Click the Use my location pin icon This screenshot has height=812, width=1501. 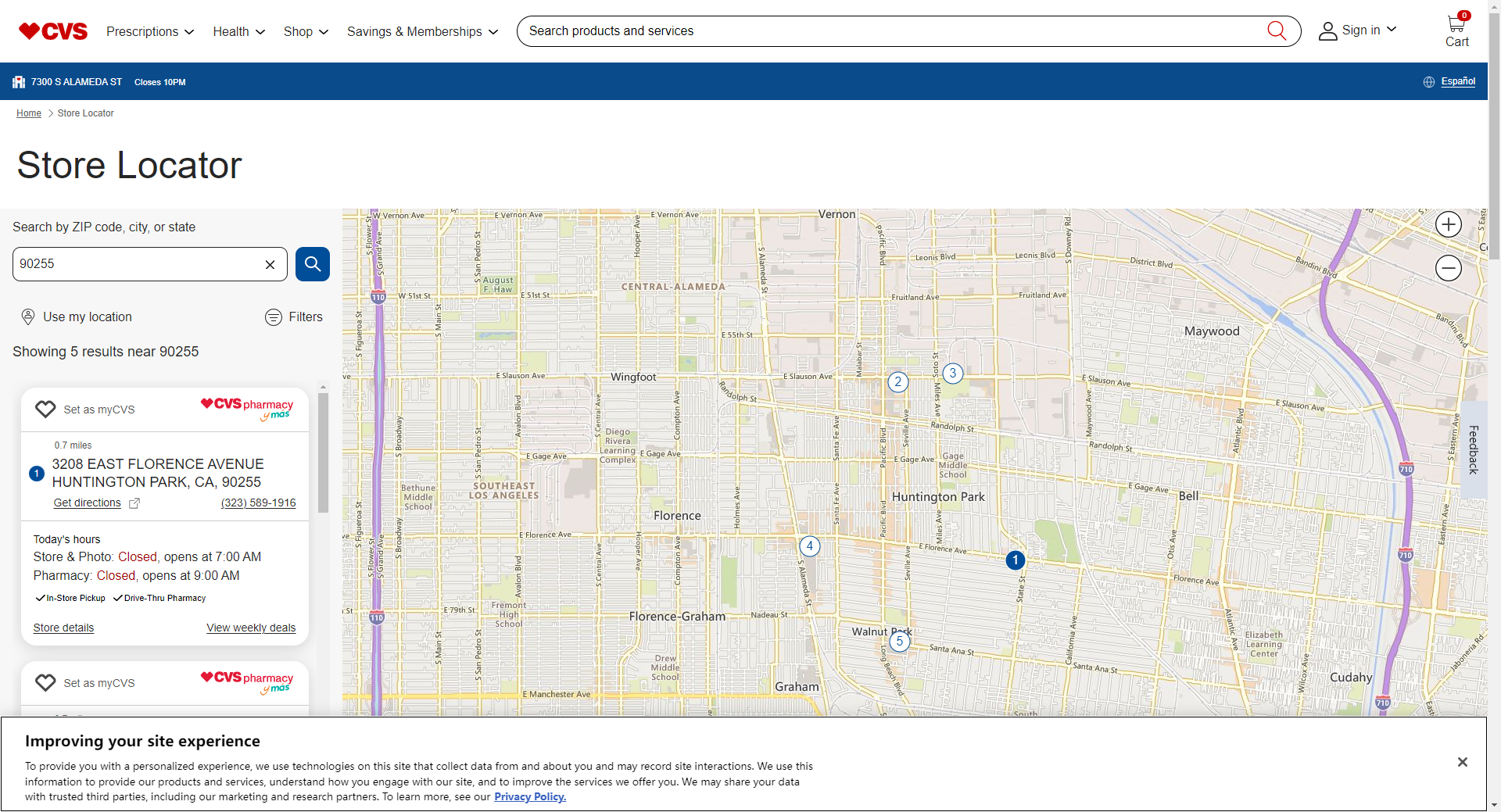click(28, 317)
